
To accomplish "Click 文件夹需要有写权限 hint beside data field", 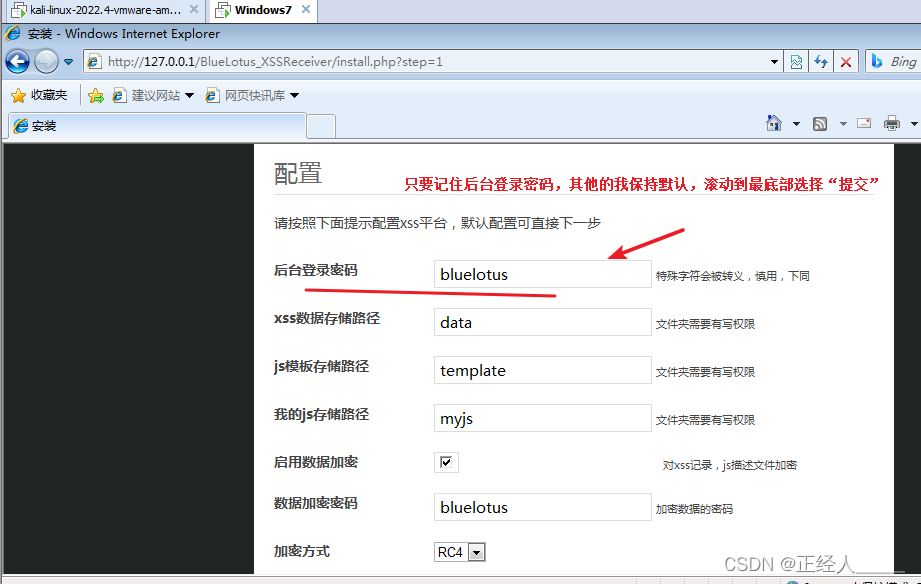I will pos(705,324).
